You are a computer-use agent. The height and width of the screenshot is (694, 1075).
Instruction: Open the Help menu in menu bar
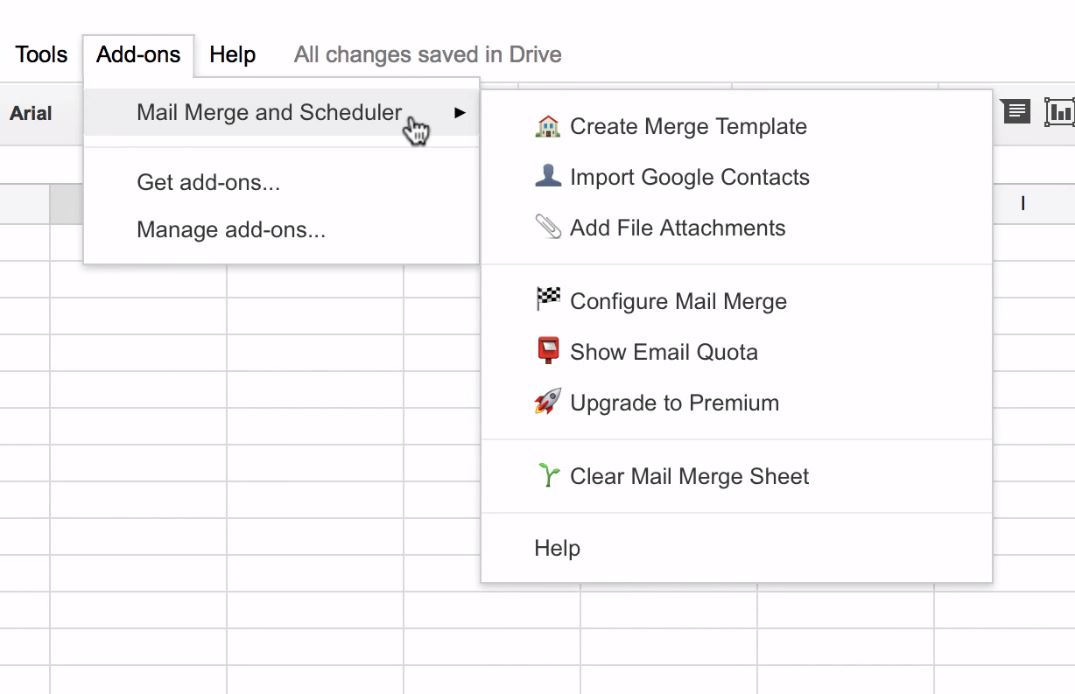coord(232,55)
